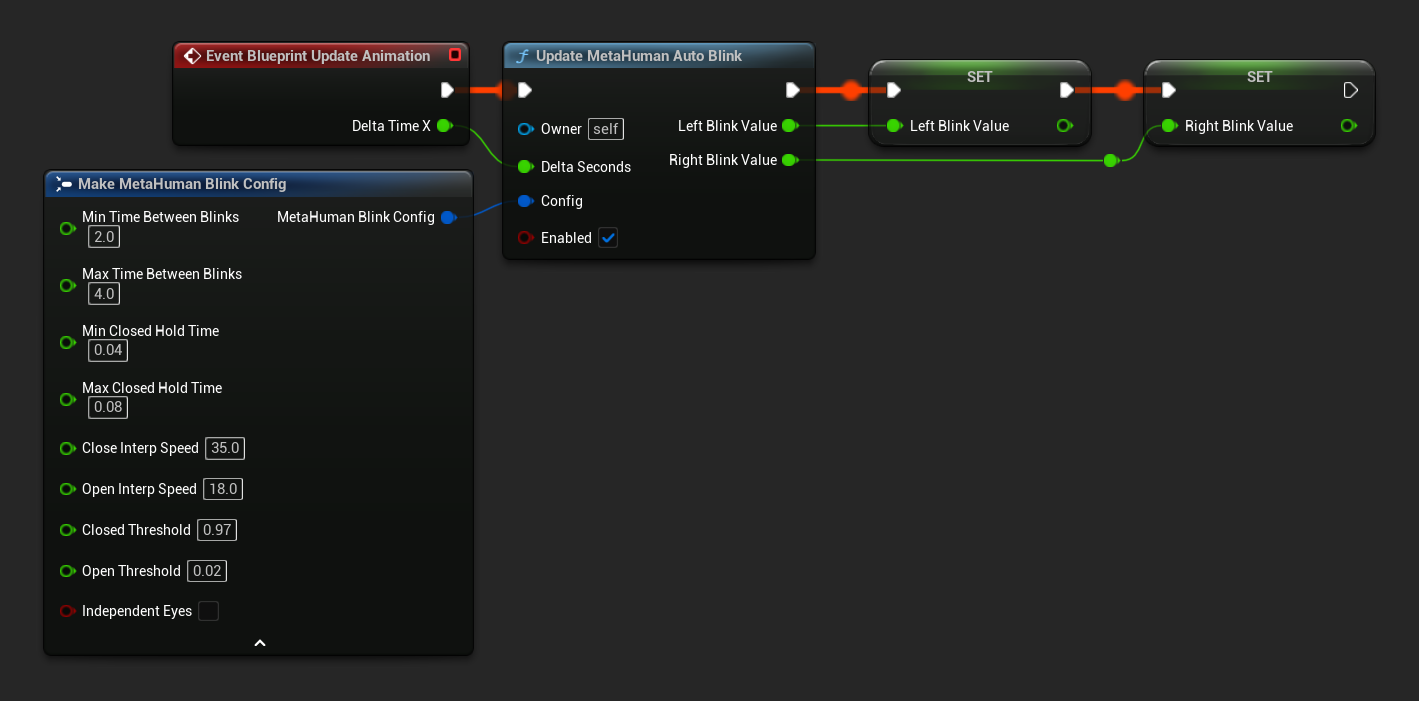Click the Max Closed Hold Time input pin

(x=67, y=400)
